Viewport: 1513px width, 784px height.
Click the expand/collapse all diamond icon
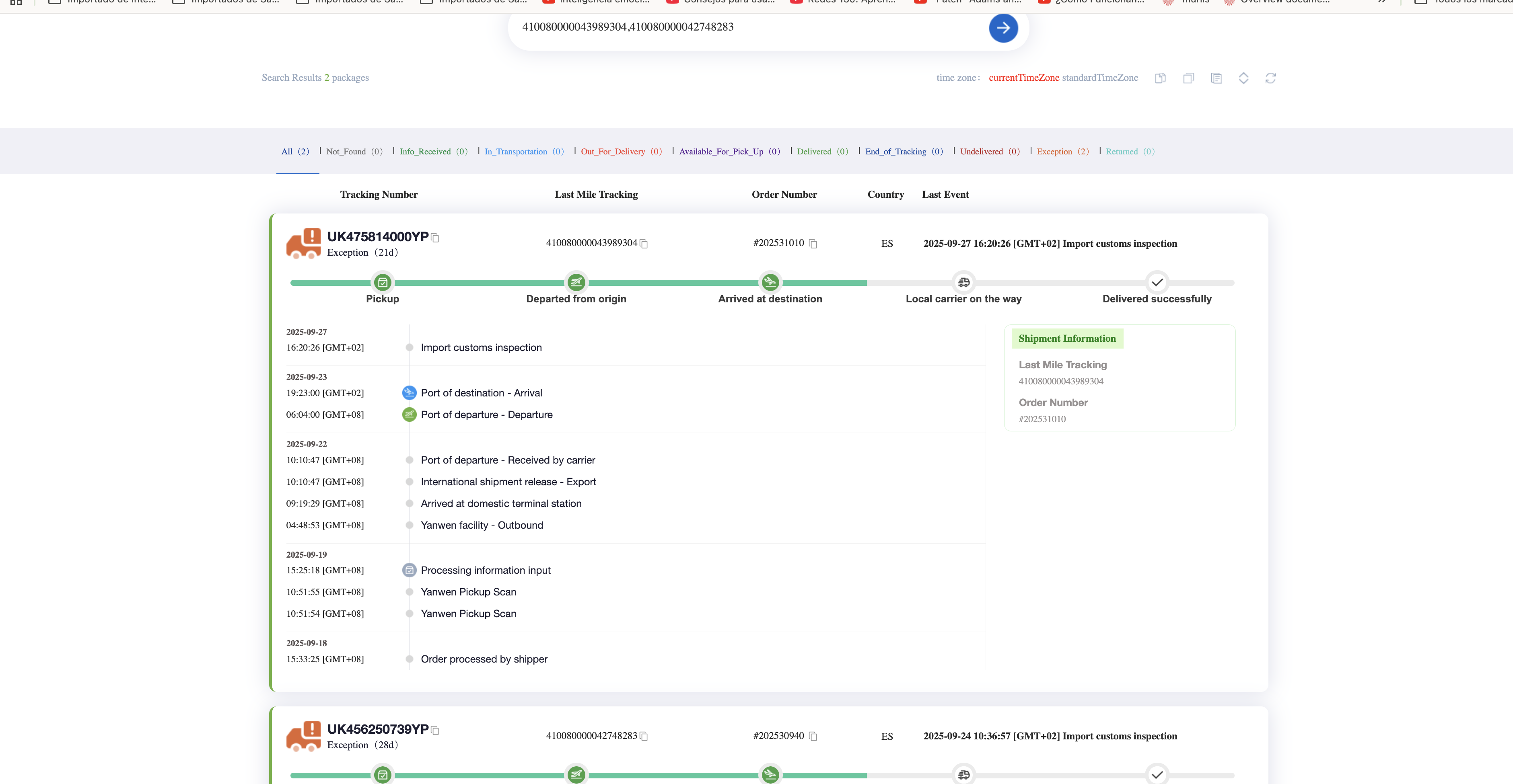[1243, 78]
